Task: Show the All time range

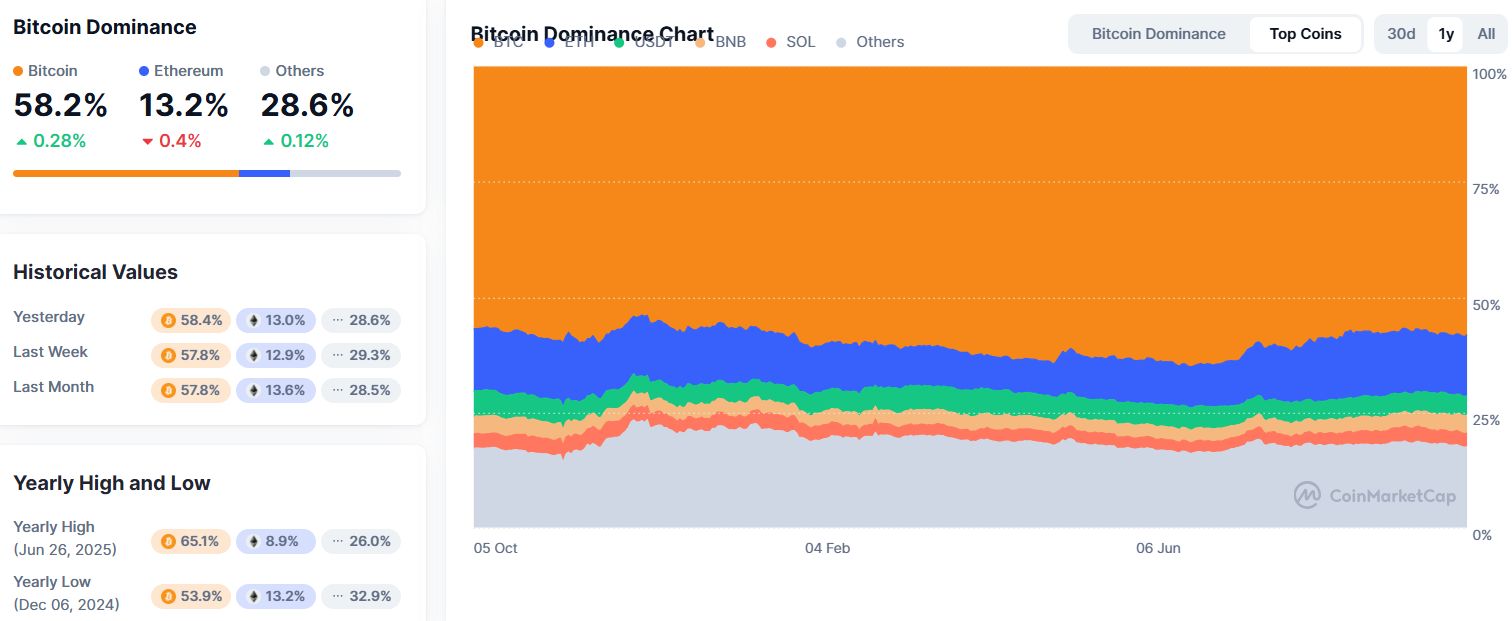Action: 1486,34
